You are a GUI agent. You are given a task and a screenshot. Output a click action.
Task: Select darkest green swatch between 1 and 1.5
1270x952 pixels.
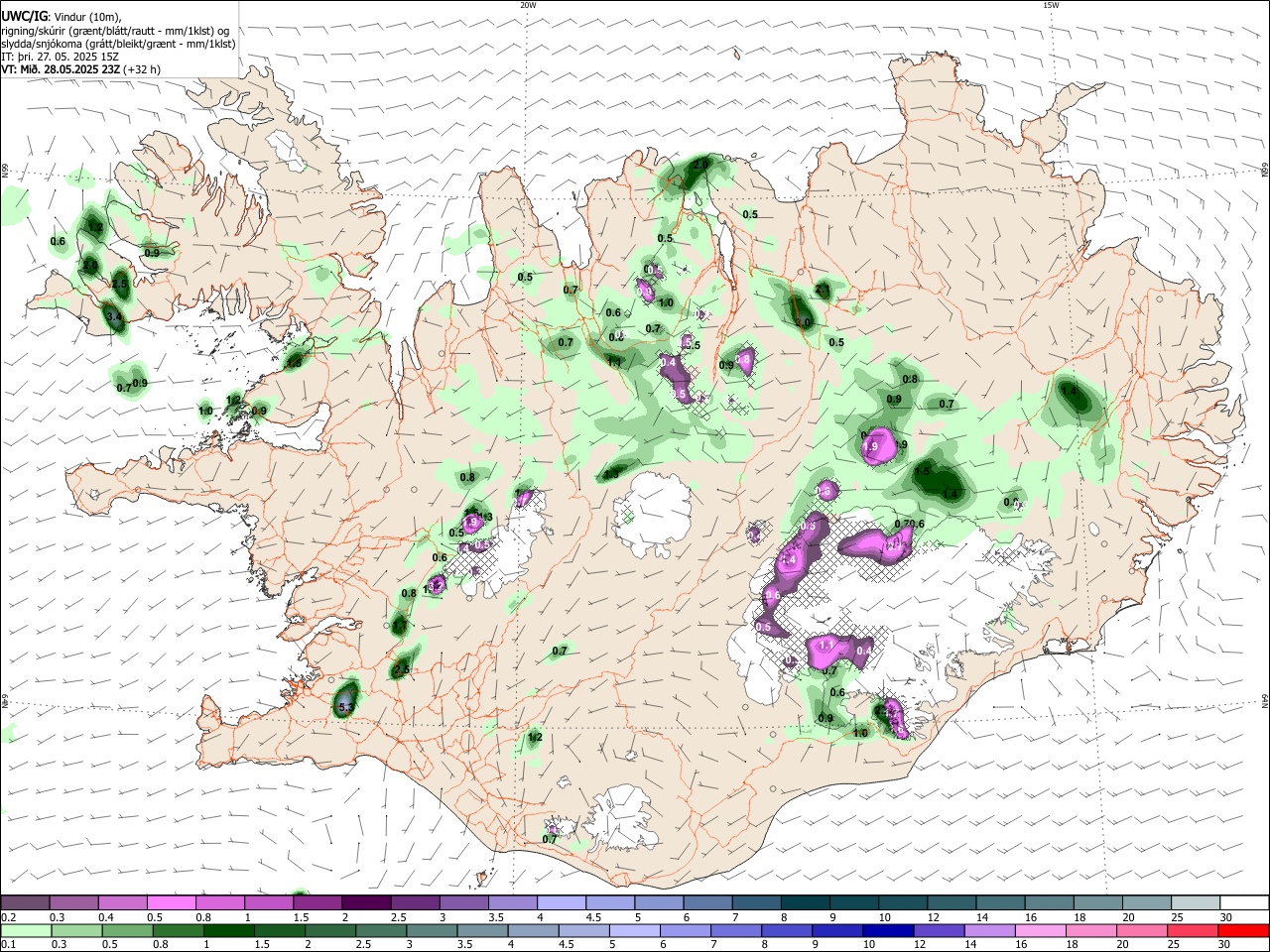pyautogui.click(x=228, y=931)
